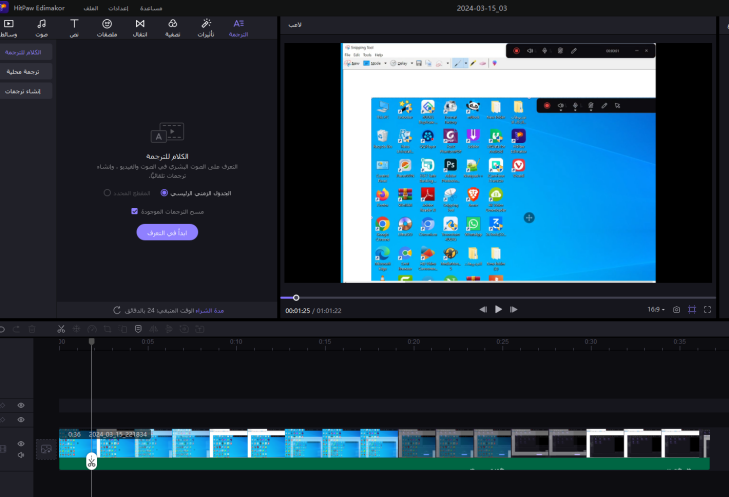The height and width of the screenshot is (497, 729).
Task: Toggle visibility of the top empty track
Action: tap(21, 405)
